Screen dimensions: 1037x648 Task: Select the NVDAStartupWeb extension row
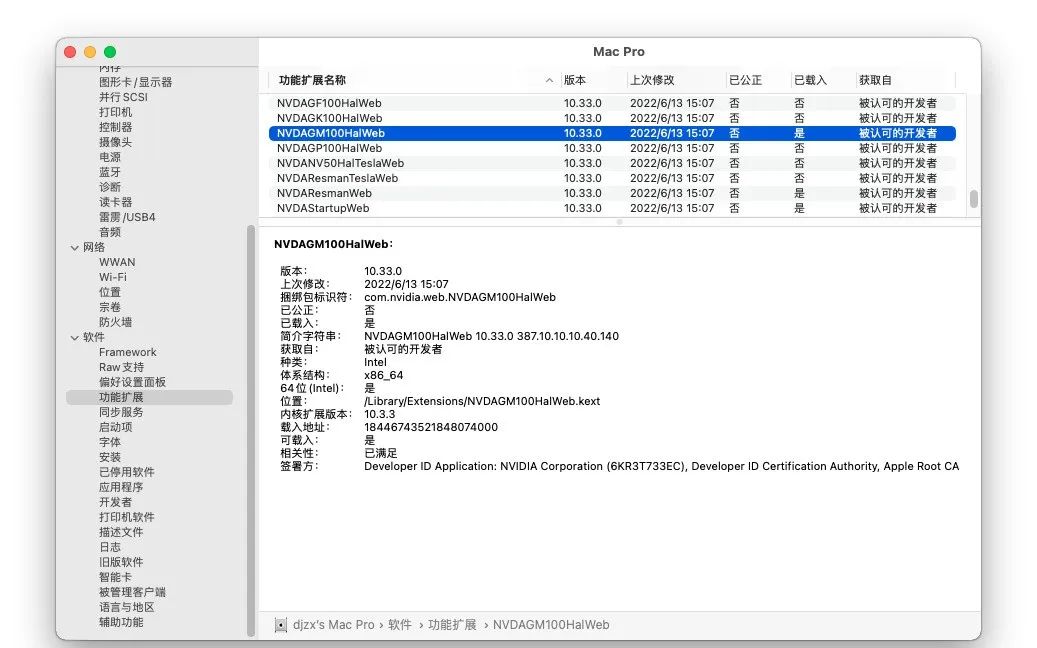(x=323, y=208)
